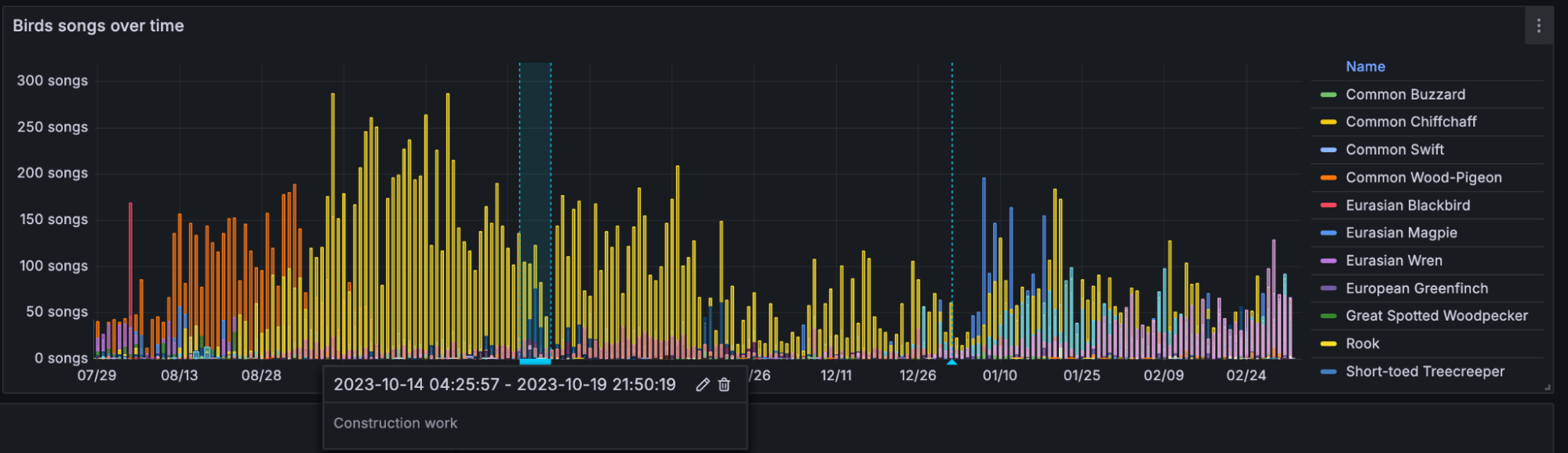Grab the panel resize handle at bottom-right corner
The height and width of the screenshot is (453, 1568).
pyautogui.click(x=1548, y=387)
